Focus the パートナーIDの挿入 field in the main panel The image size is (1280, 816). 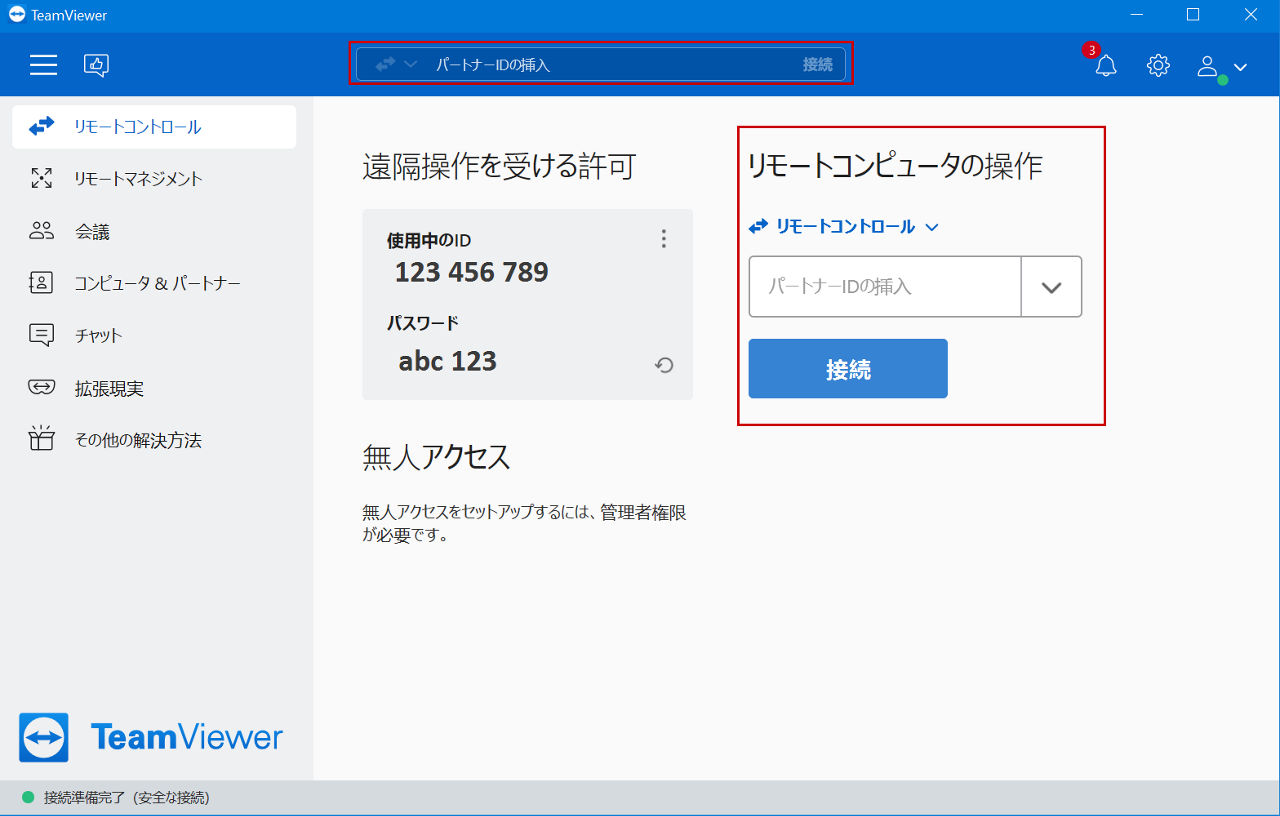tap(885, 287)
